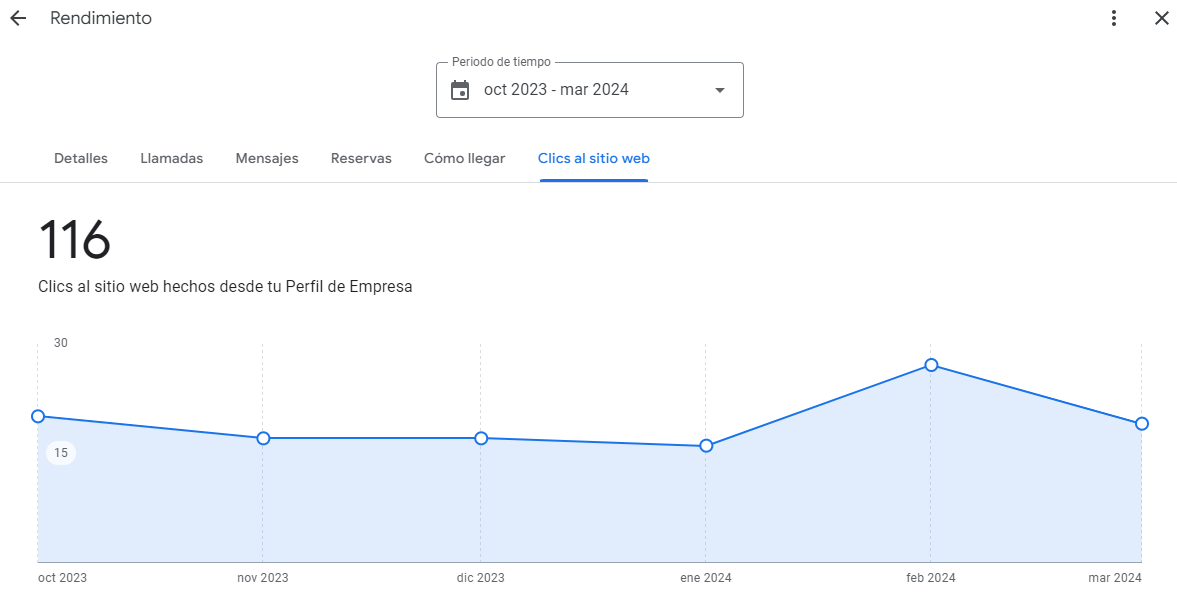The image size is (1177, 607).
Task: Click the 'feb 2024' x-axis label
Action: [931, 578]
